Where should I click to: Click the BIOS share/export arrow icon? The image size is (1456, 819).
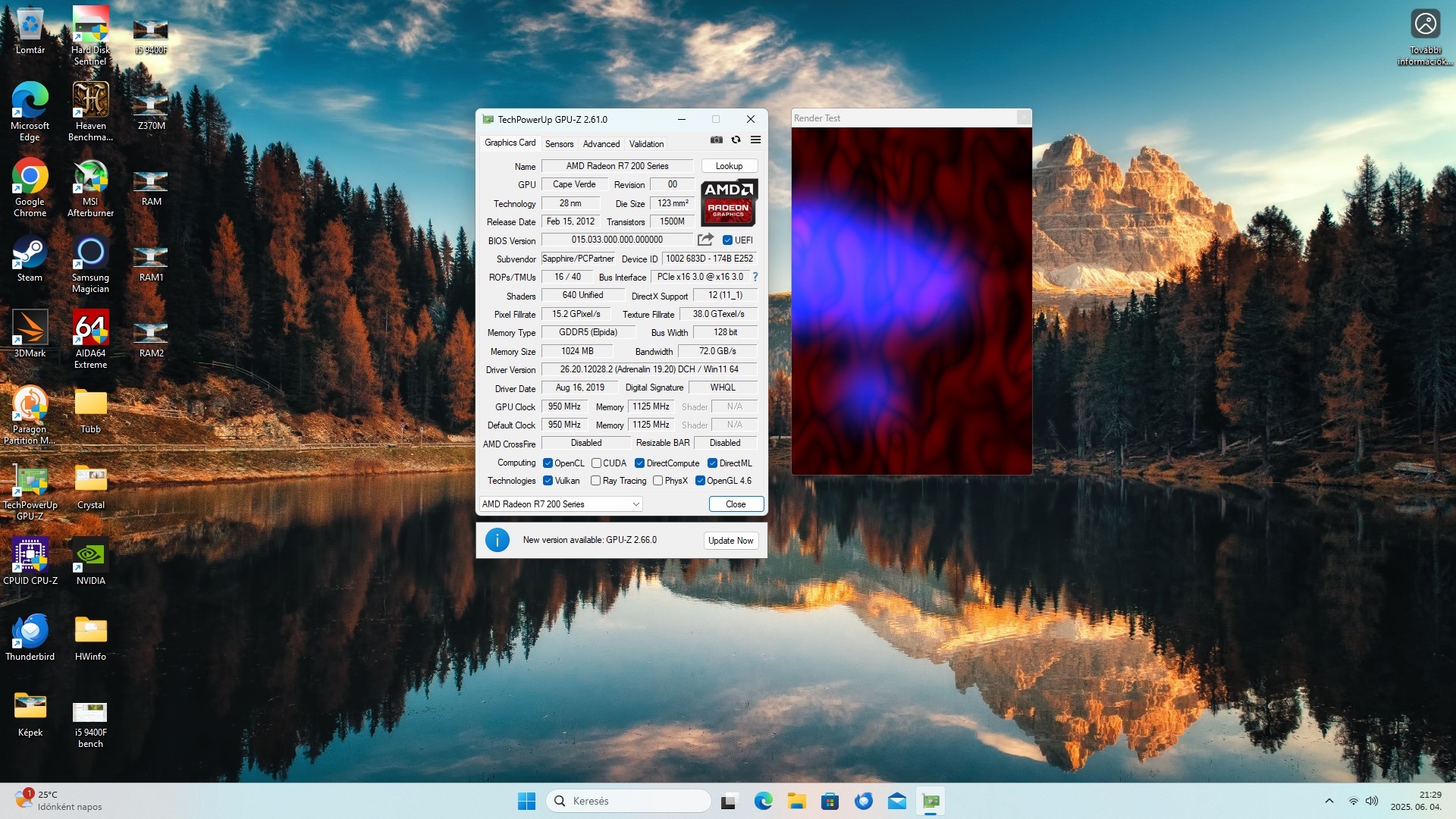[x=705, y=240]
